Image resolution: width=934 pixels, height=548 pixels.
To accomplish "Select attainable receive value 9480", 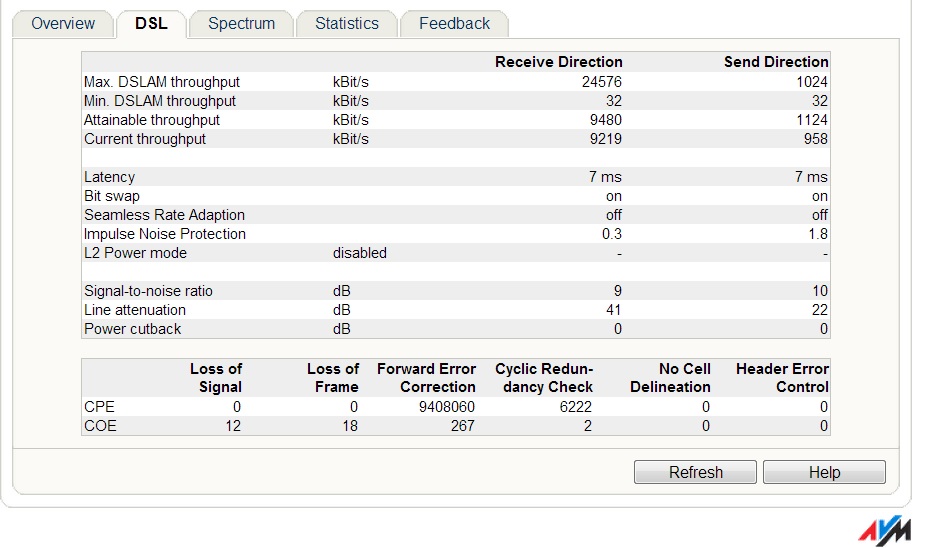I will [606, 120].
